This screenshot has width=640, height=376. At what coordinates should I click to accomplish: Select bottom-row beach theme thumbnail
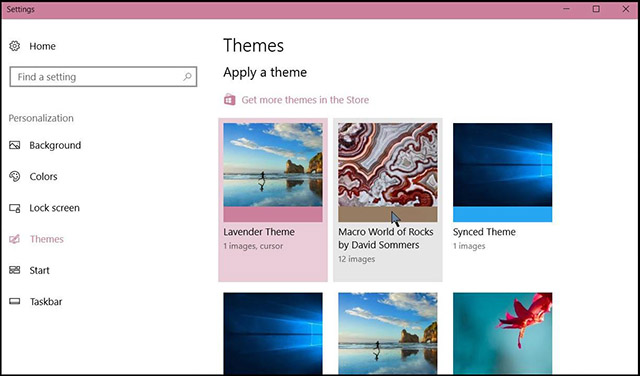[x=388, y=334]
